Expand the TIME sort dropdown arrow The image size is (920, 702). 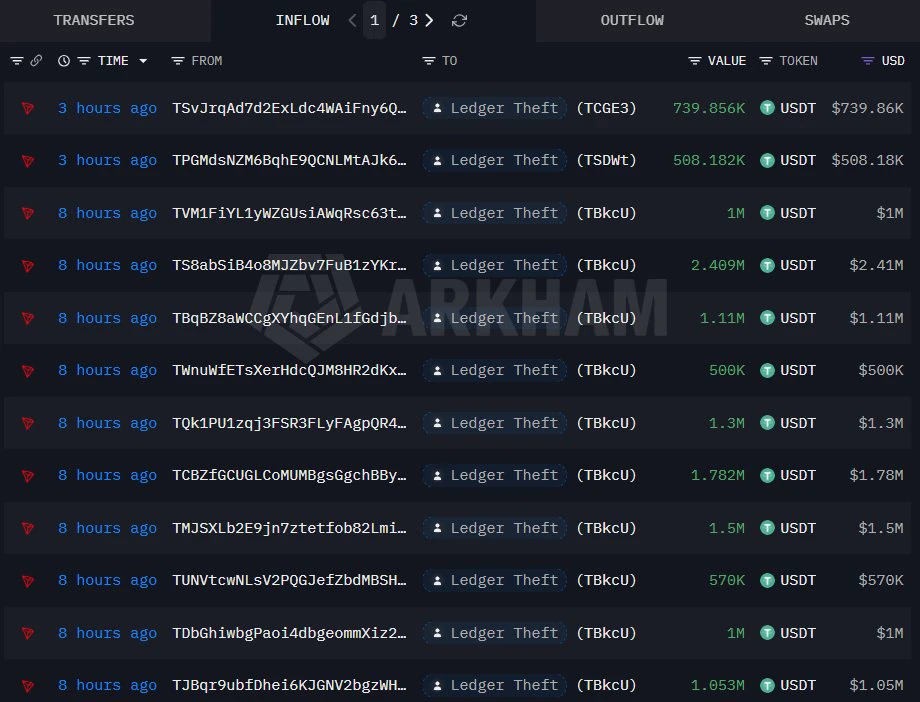[143, 60]
